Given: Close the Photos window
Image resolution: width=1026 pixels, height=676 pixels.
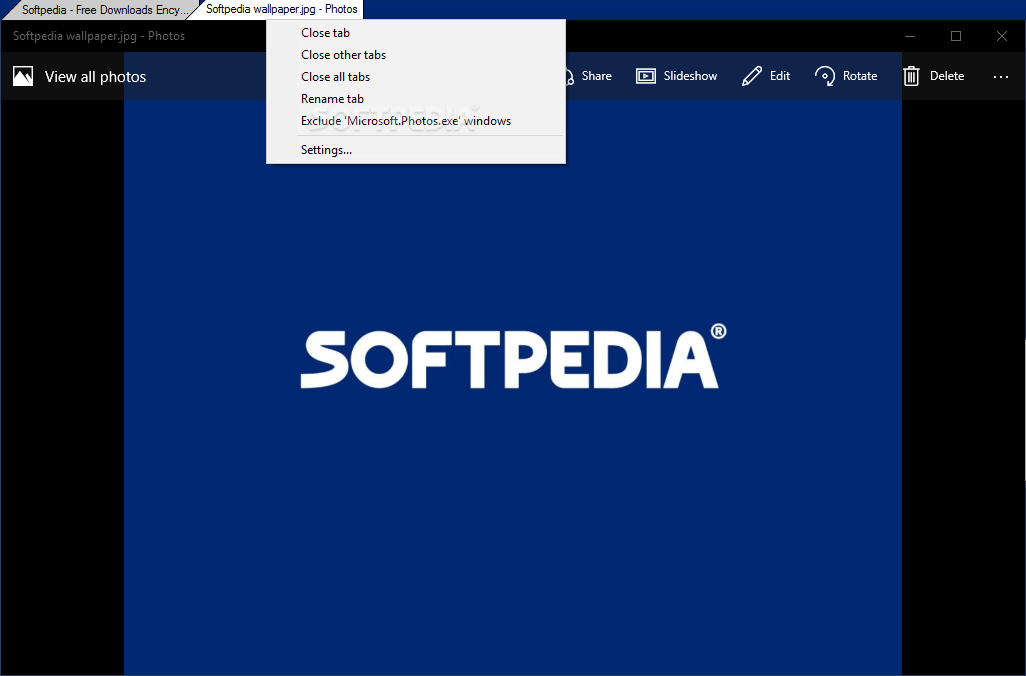Looking at the screenshot, I should click(1002, 36).
